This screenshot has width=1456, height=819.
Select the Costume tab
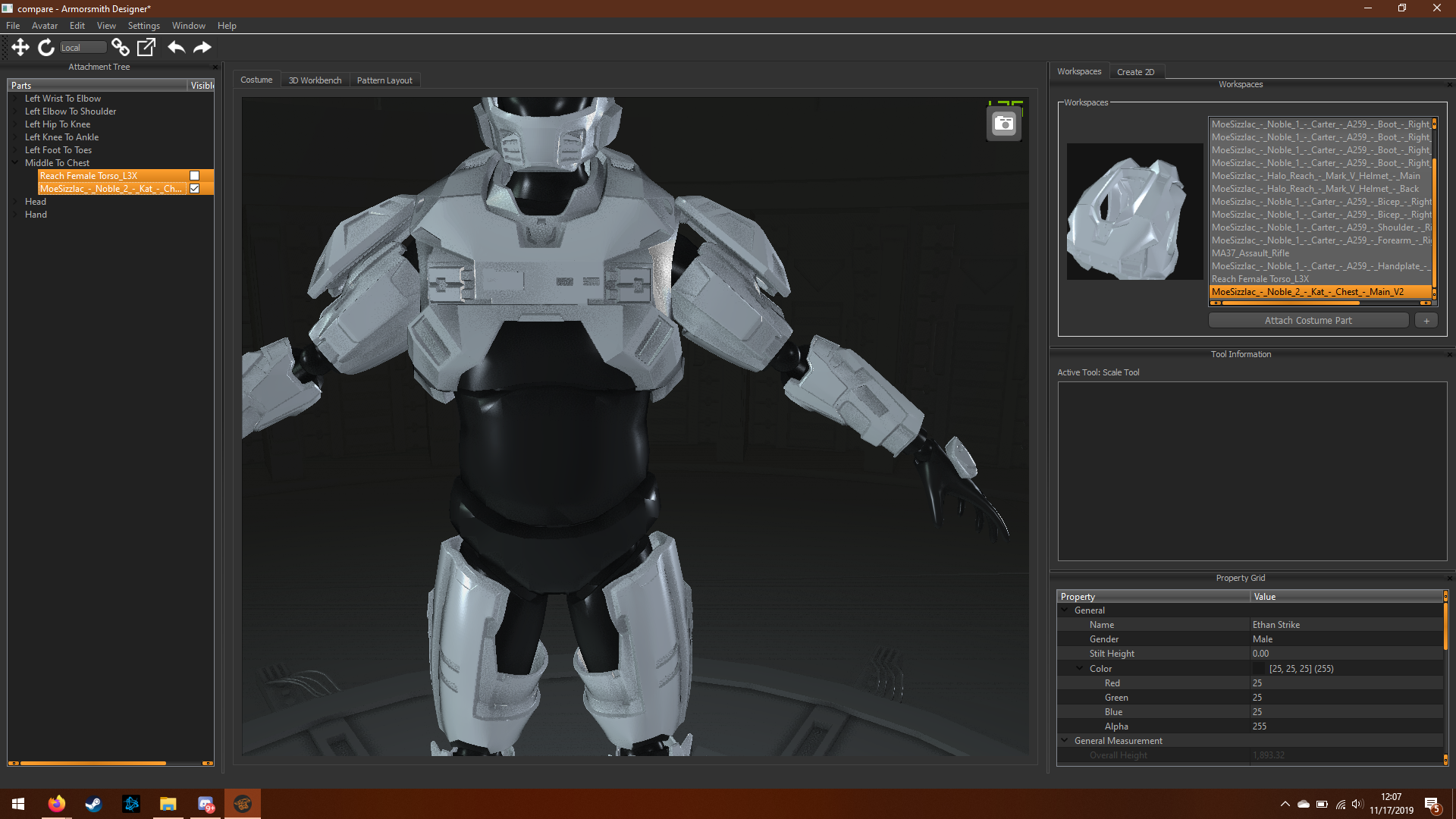[256, 80]
